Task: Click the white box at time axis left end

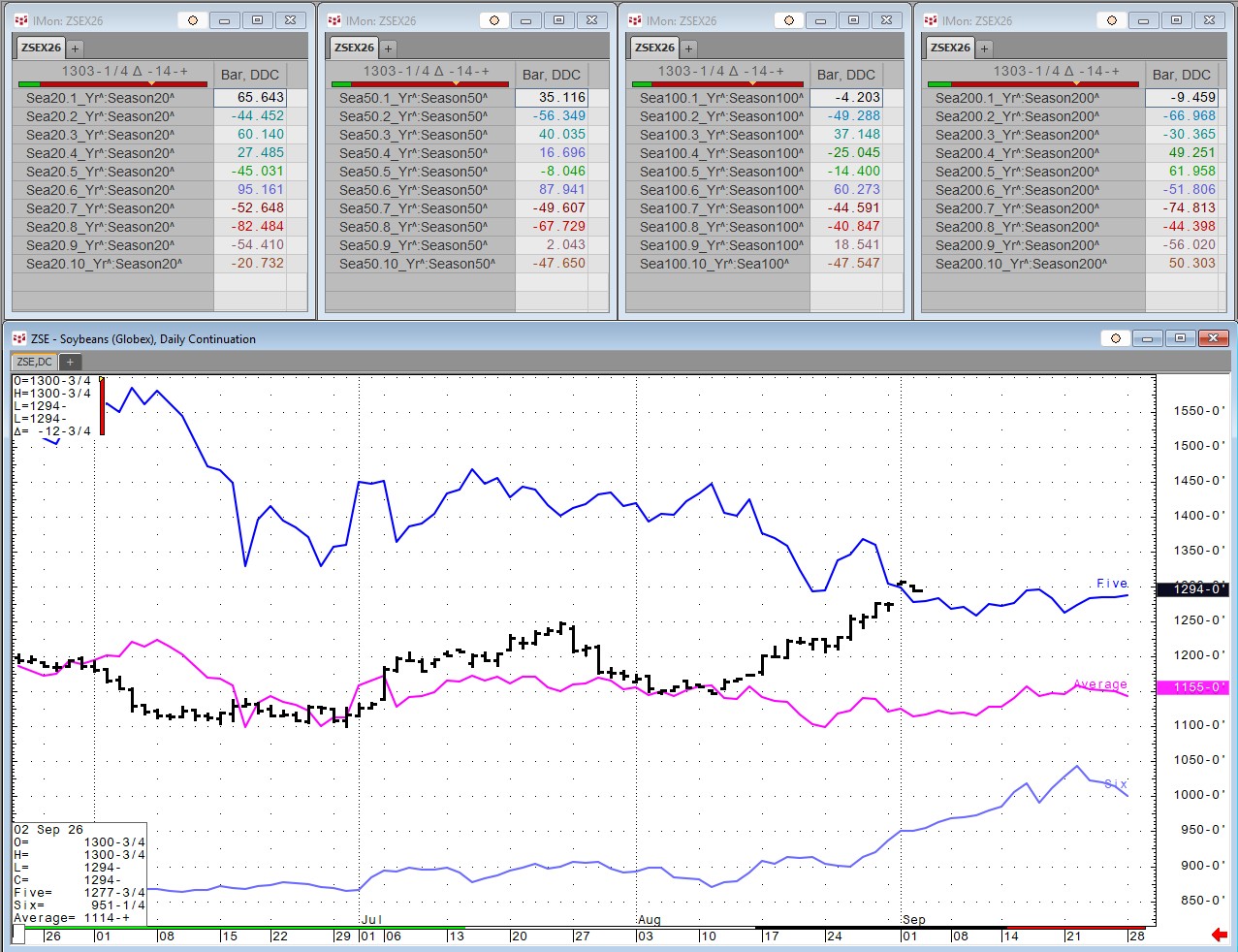Action: point(18,935)
